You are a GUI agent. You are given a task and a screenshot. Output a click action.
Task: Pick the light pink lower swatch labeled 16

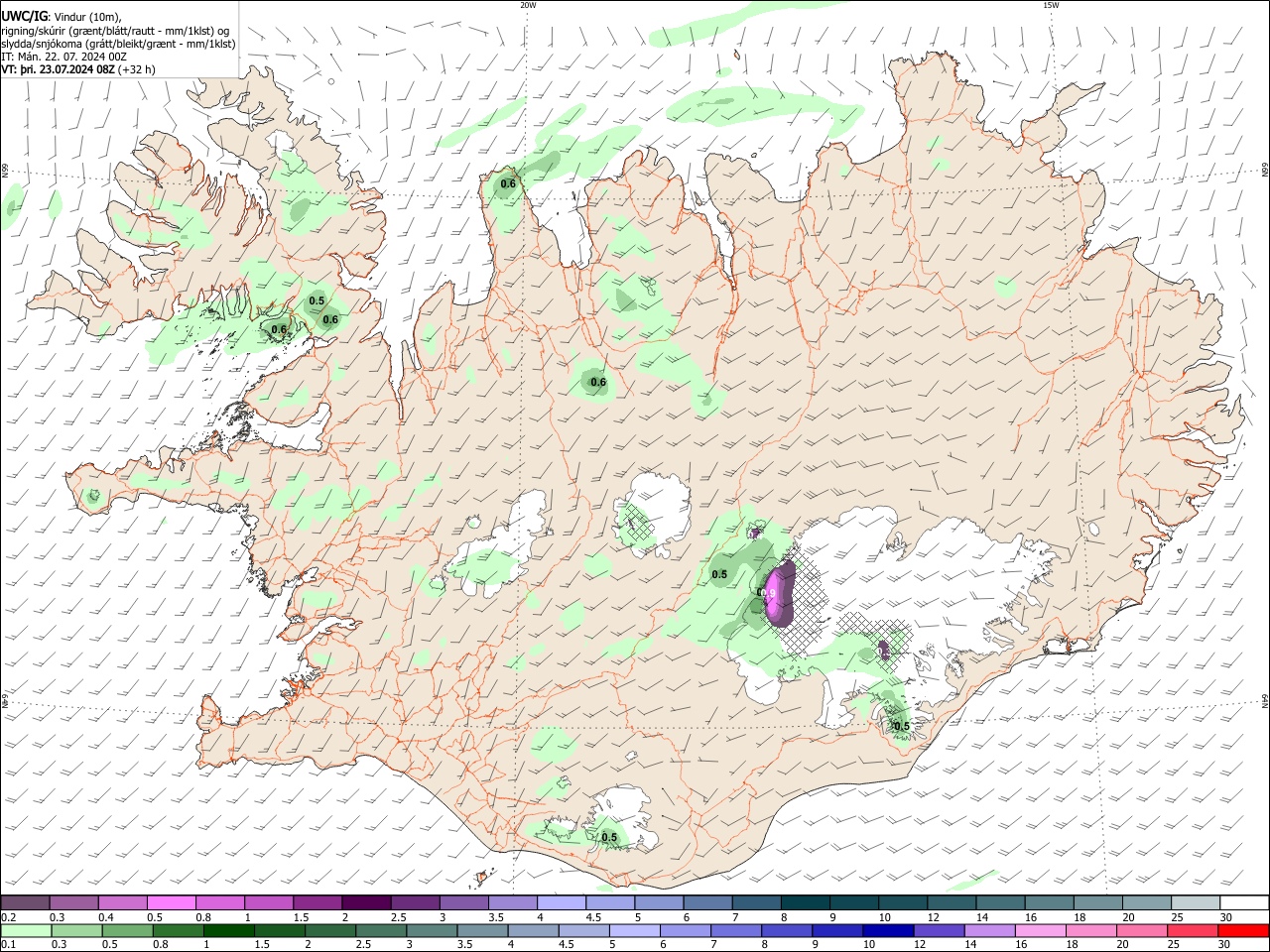(x=1039, y=930)
